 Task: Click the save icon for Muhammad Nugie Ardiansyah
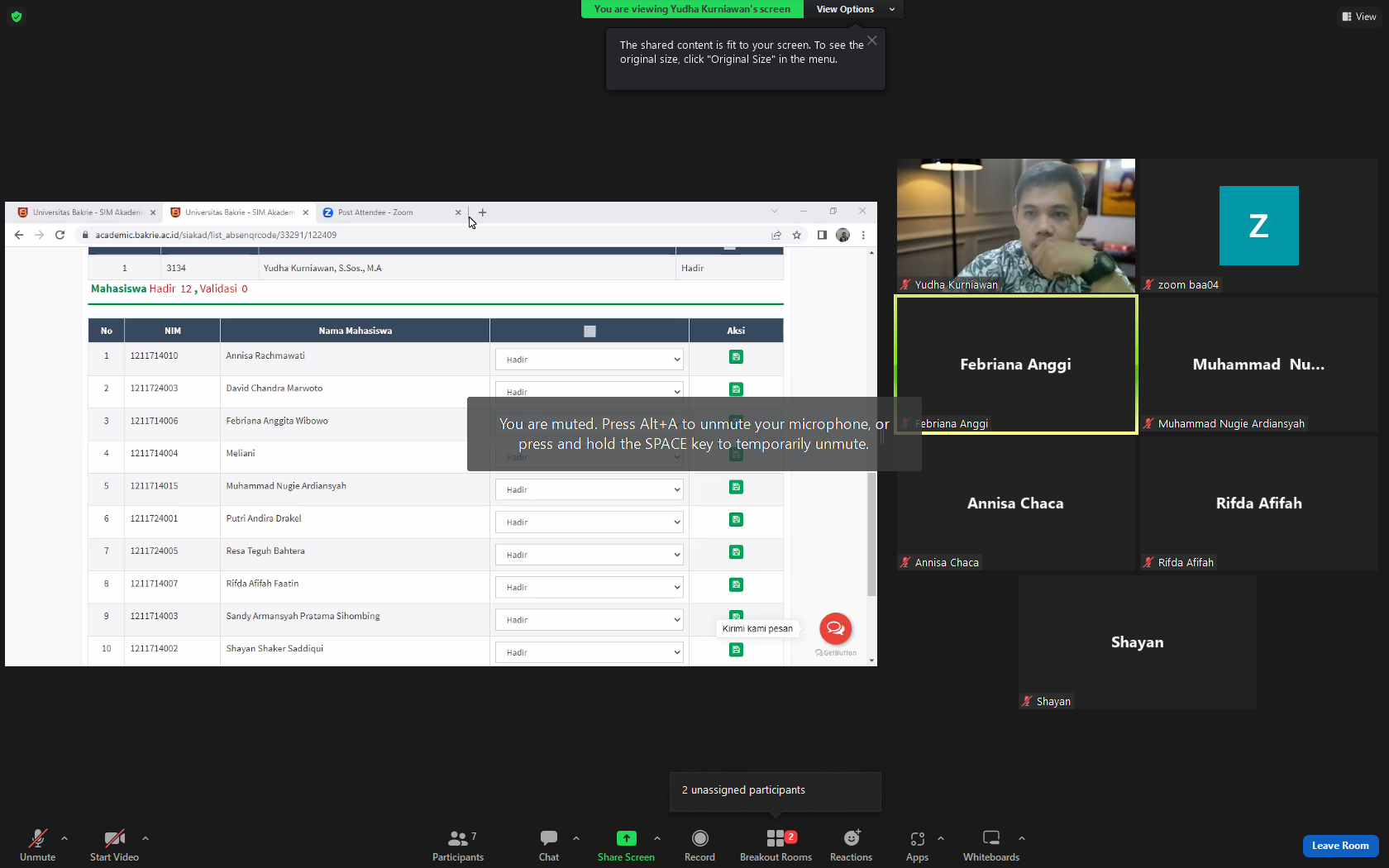tap(736, 487)
